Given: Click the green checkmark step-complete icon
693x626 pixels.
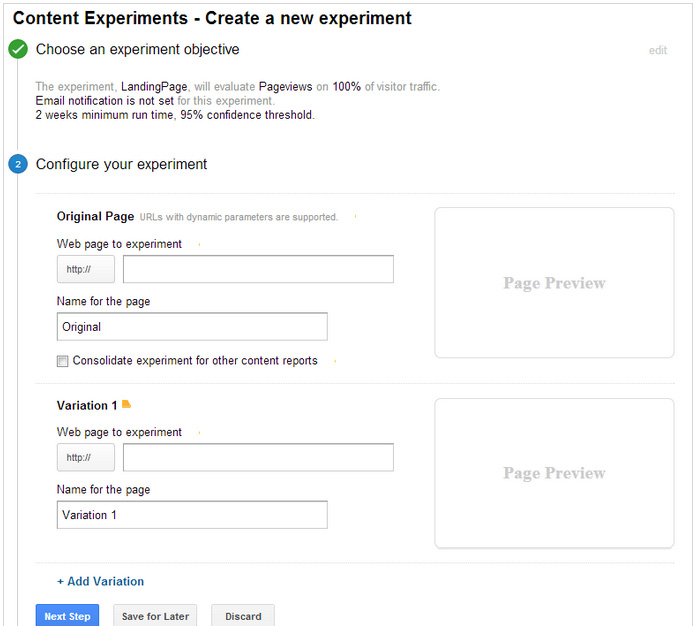Looking at the screenshot, I should click(x=18, y=49).
